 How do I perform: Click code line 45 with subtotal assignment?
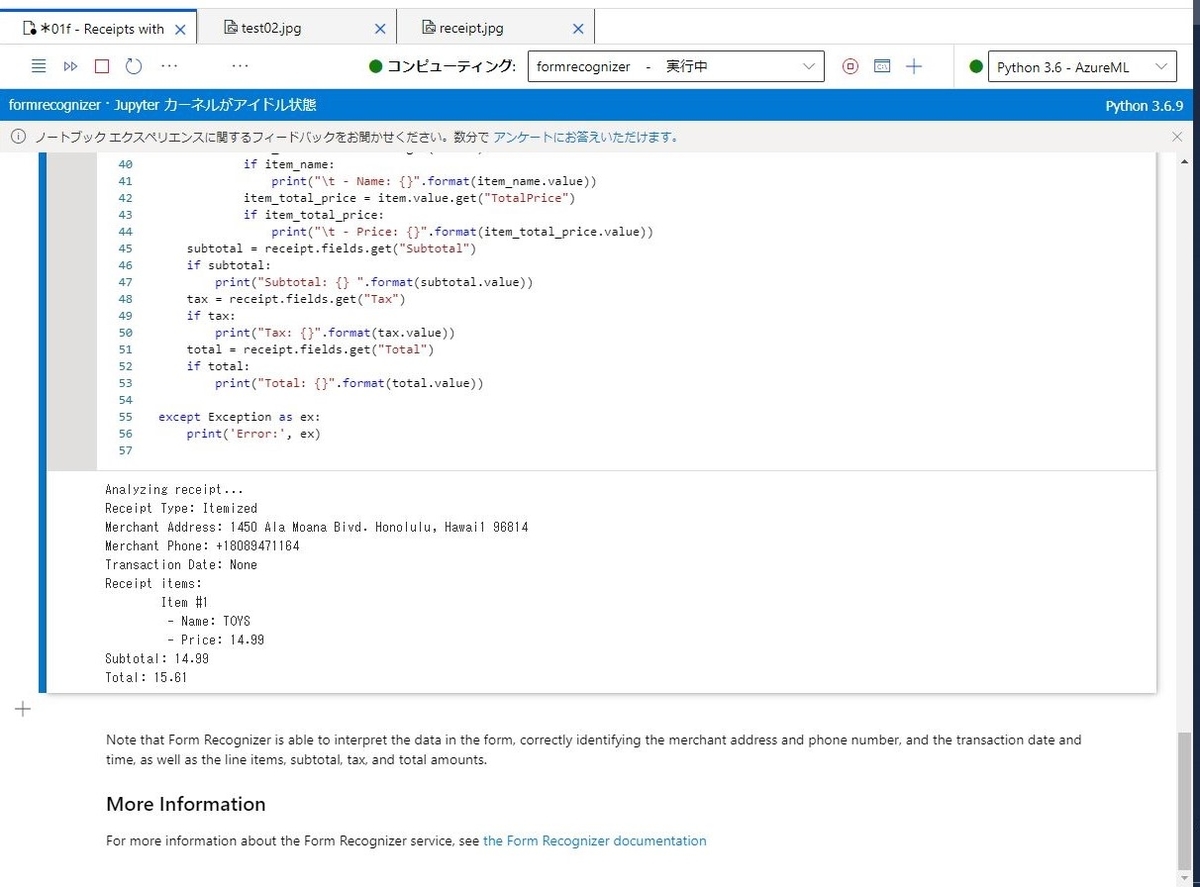331,248
